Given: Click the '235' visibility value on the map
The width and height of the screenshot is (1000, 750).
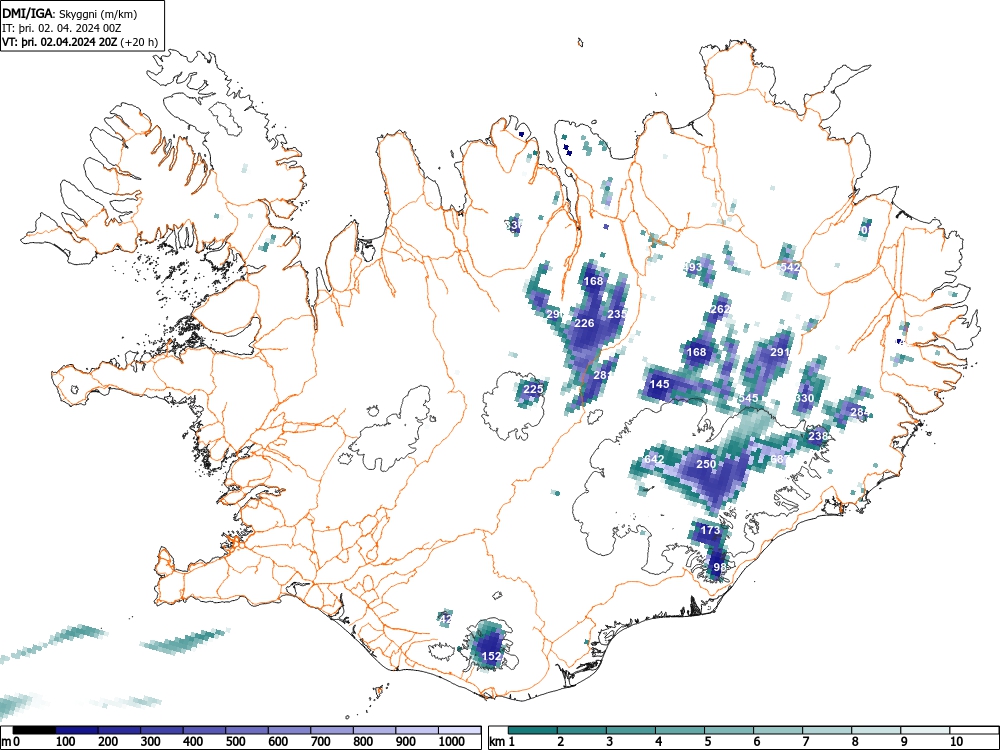Looking at the screenshot, I should click(617, 314).
